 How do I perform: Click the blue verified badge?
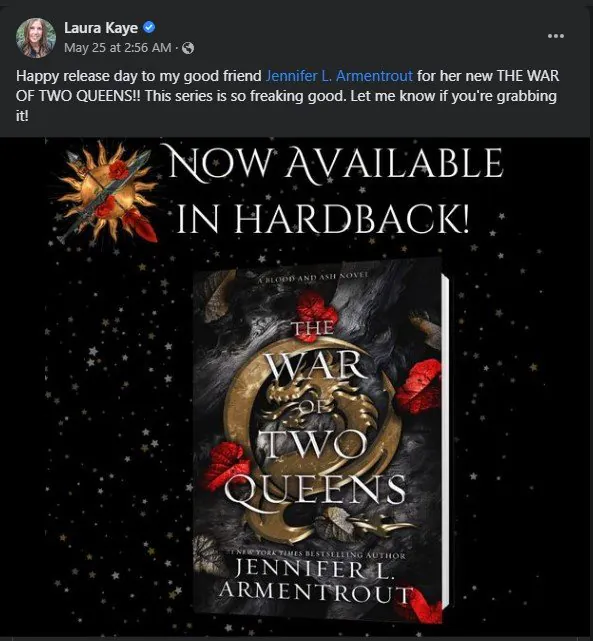[149, 28]
